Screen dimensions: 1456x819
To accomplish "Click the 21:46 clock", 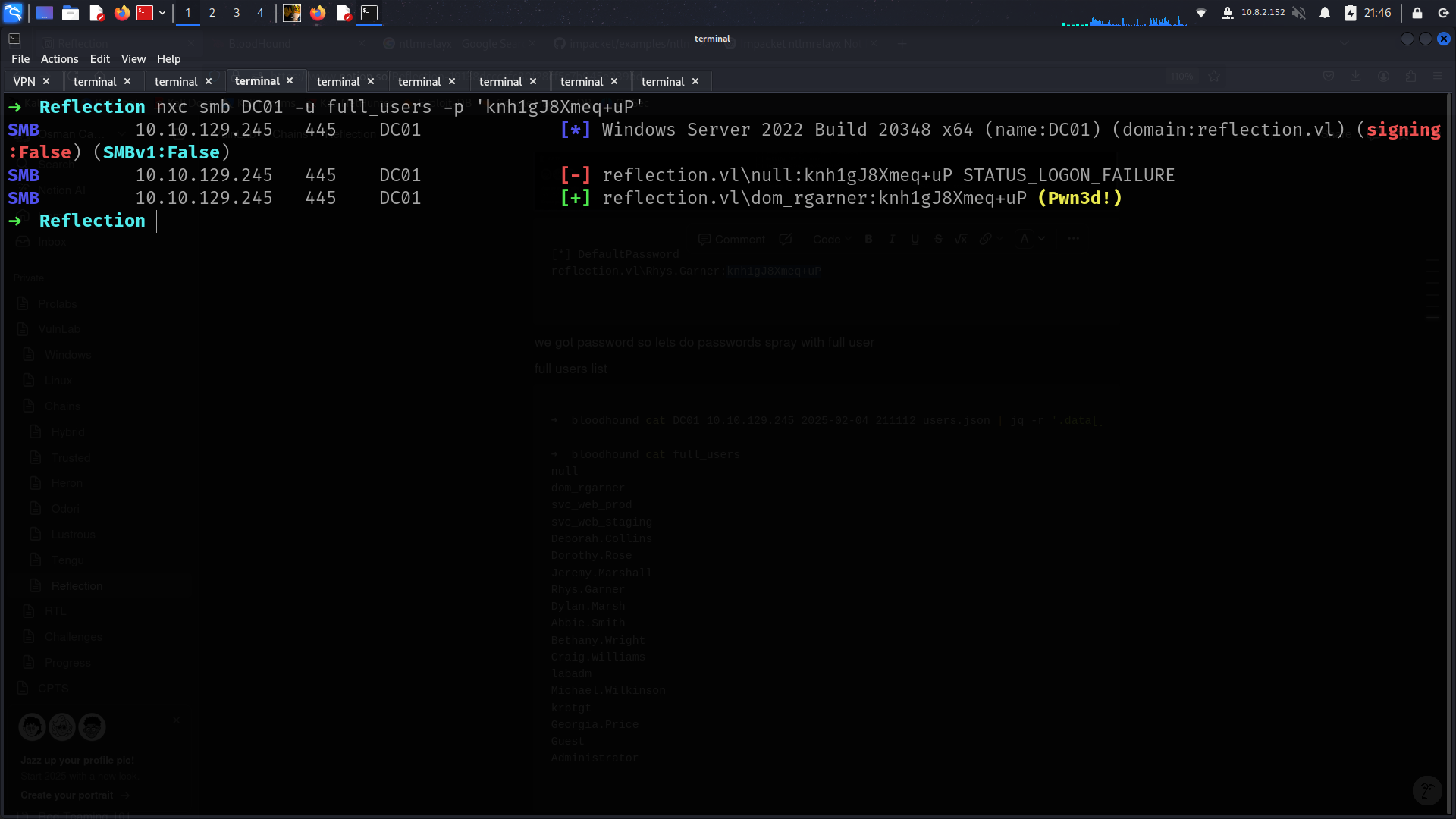I will pos(1377,13).
